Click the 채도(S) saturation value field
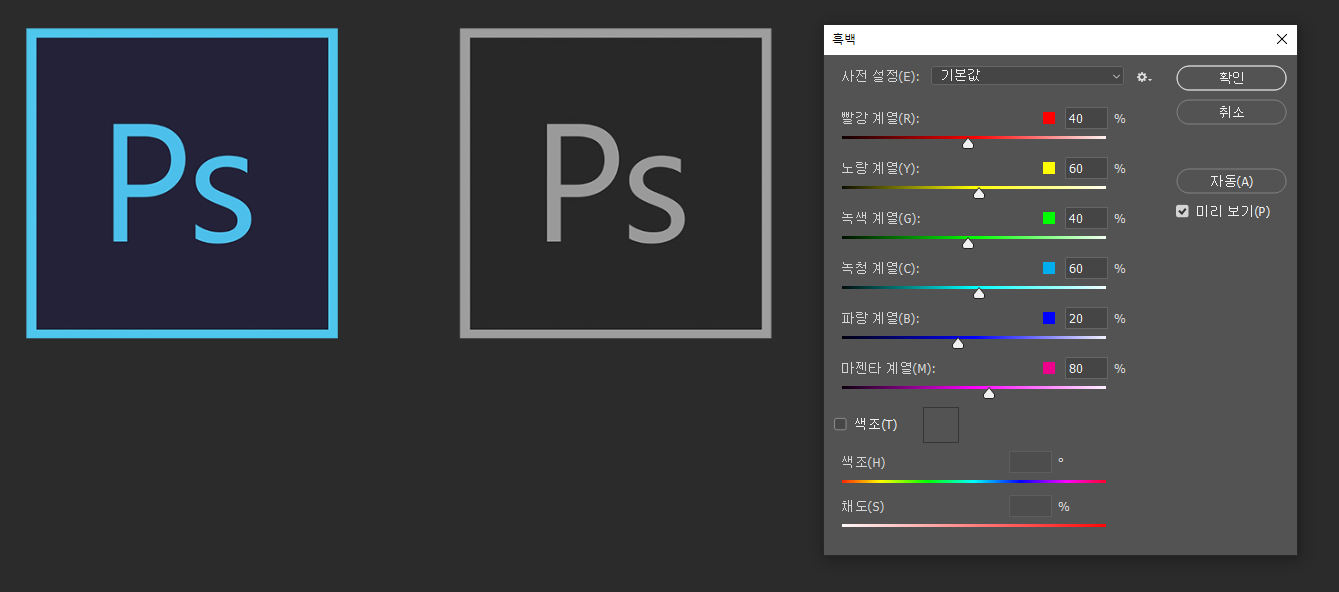Screen dimensions: 1339x592 [x=1030, y=506]
